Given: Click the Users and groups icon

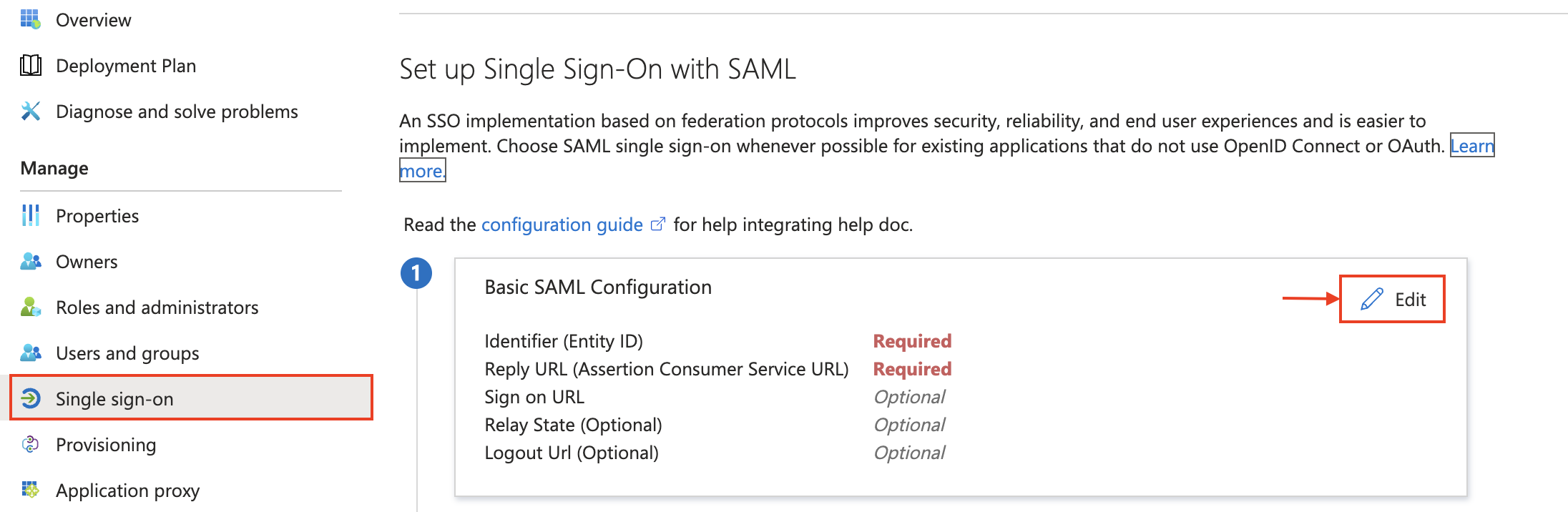Looking at the screenshot, I should 31,353.
